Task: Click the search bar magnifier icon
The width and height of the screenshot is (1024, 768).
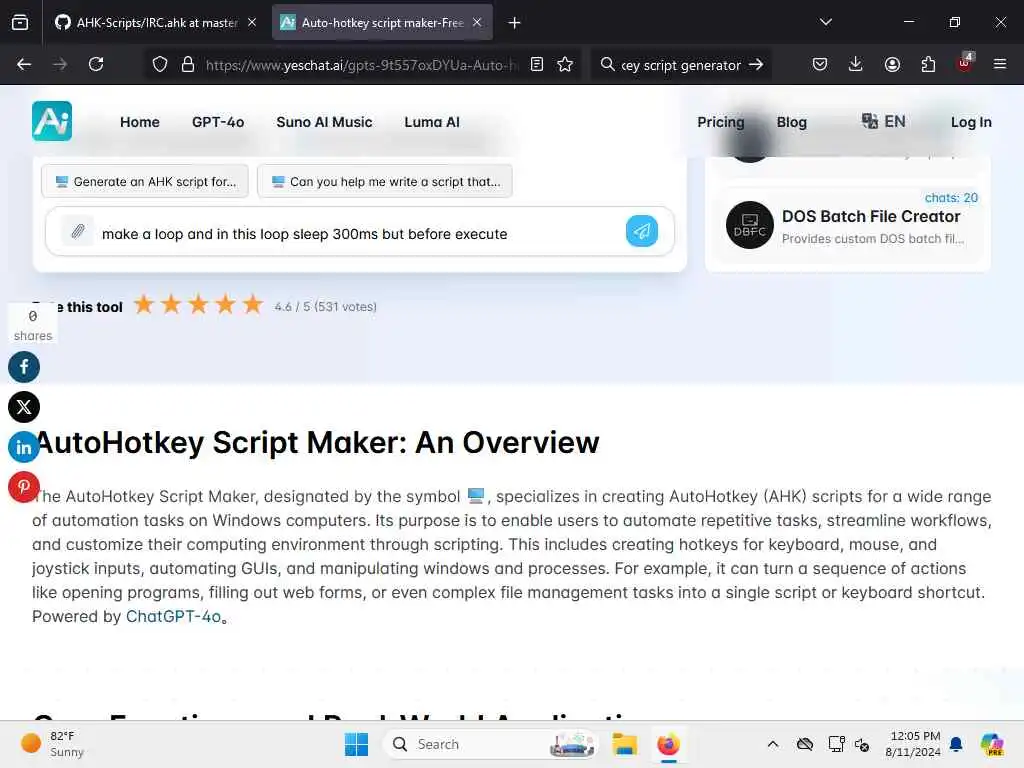Action: [607, 65]
